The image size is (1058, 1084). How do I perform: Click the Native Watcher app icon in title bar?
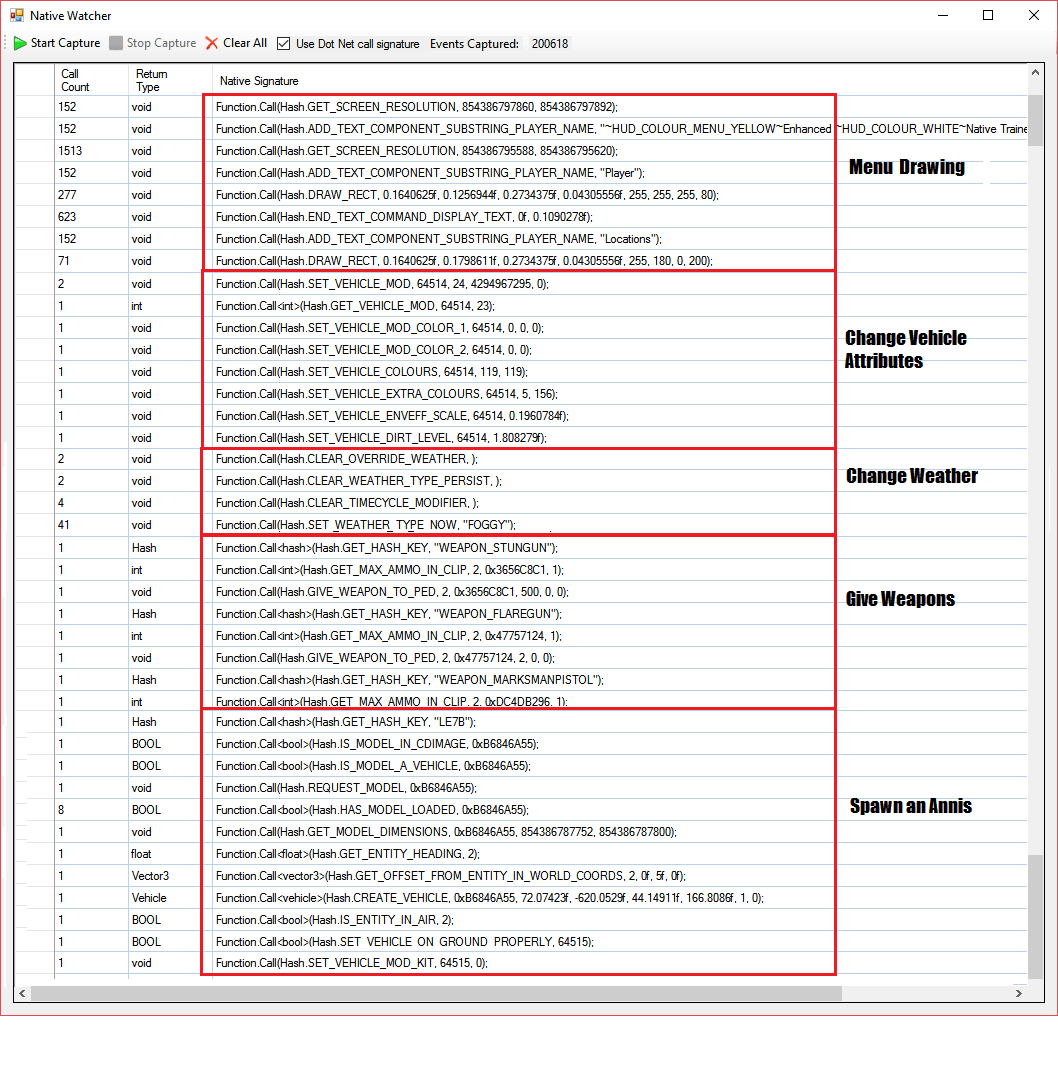16,16
